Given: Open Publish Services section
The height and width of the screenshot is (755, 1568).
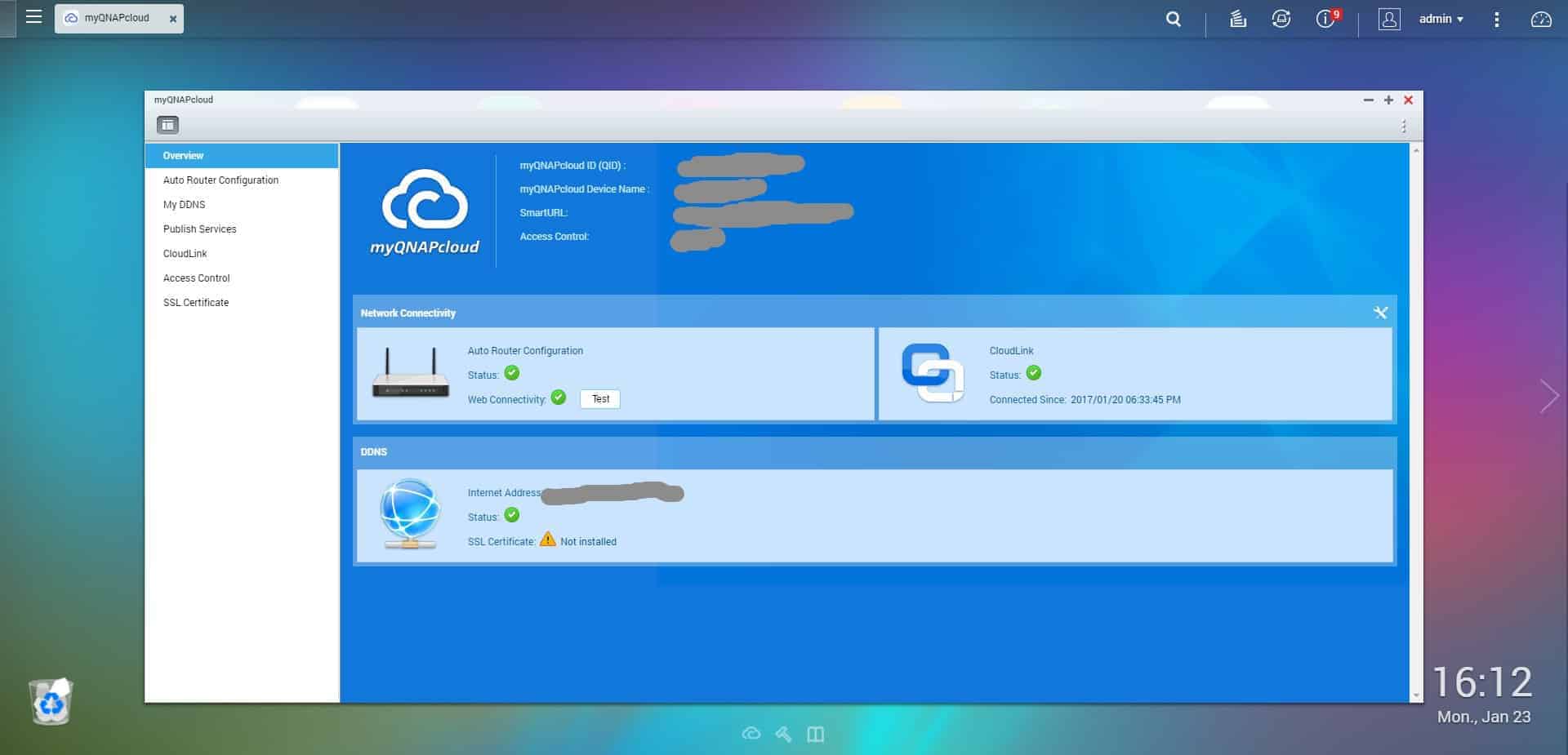Looking at the screenshot, I should point(242,229).
